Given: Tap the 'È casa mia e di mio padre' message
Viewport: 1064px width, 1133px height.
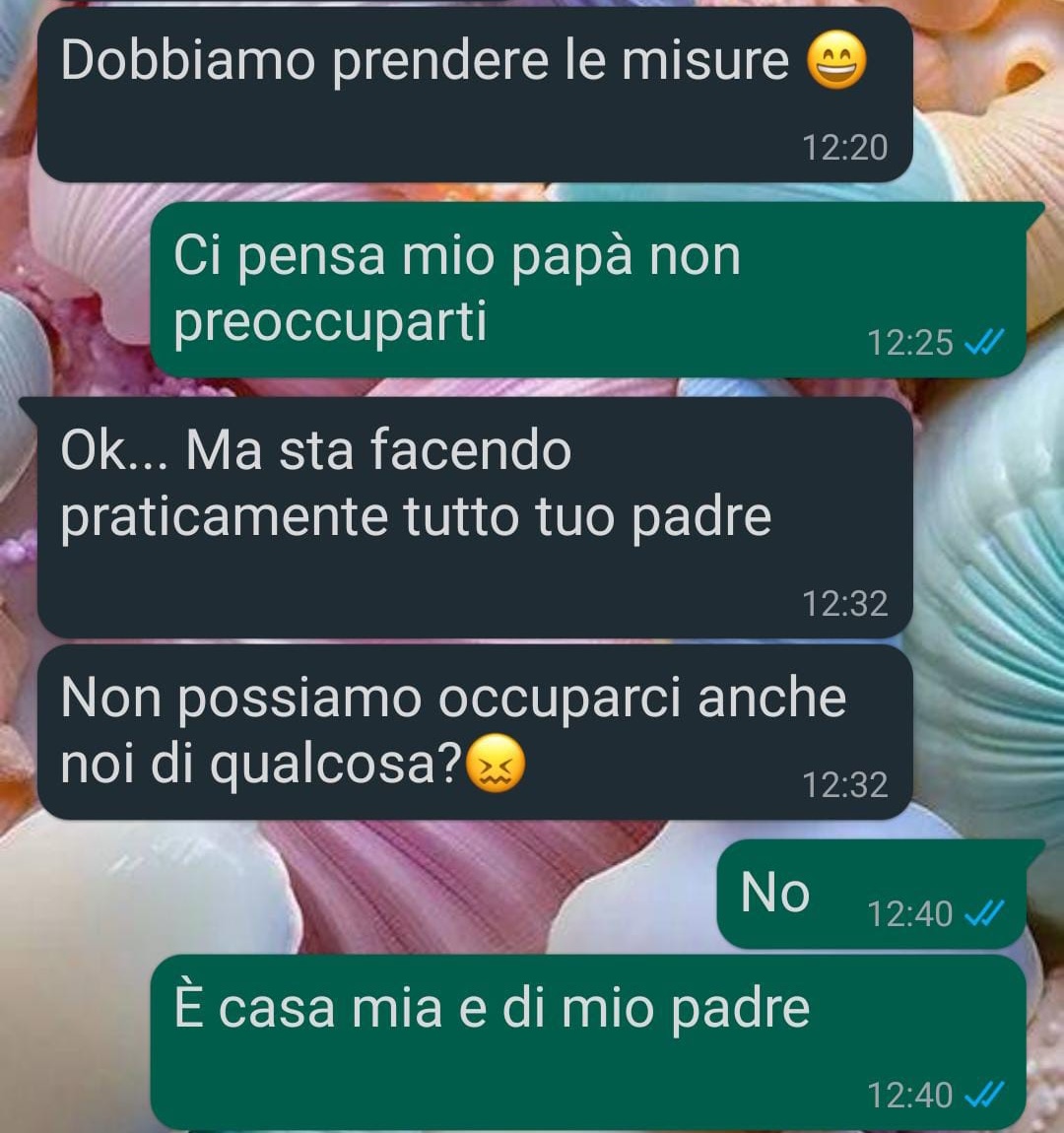Looking at the screenshot, I should [x=589, y=1042].
